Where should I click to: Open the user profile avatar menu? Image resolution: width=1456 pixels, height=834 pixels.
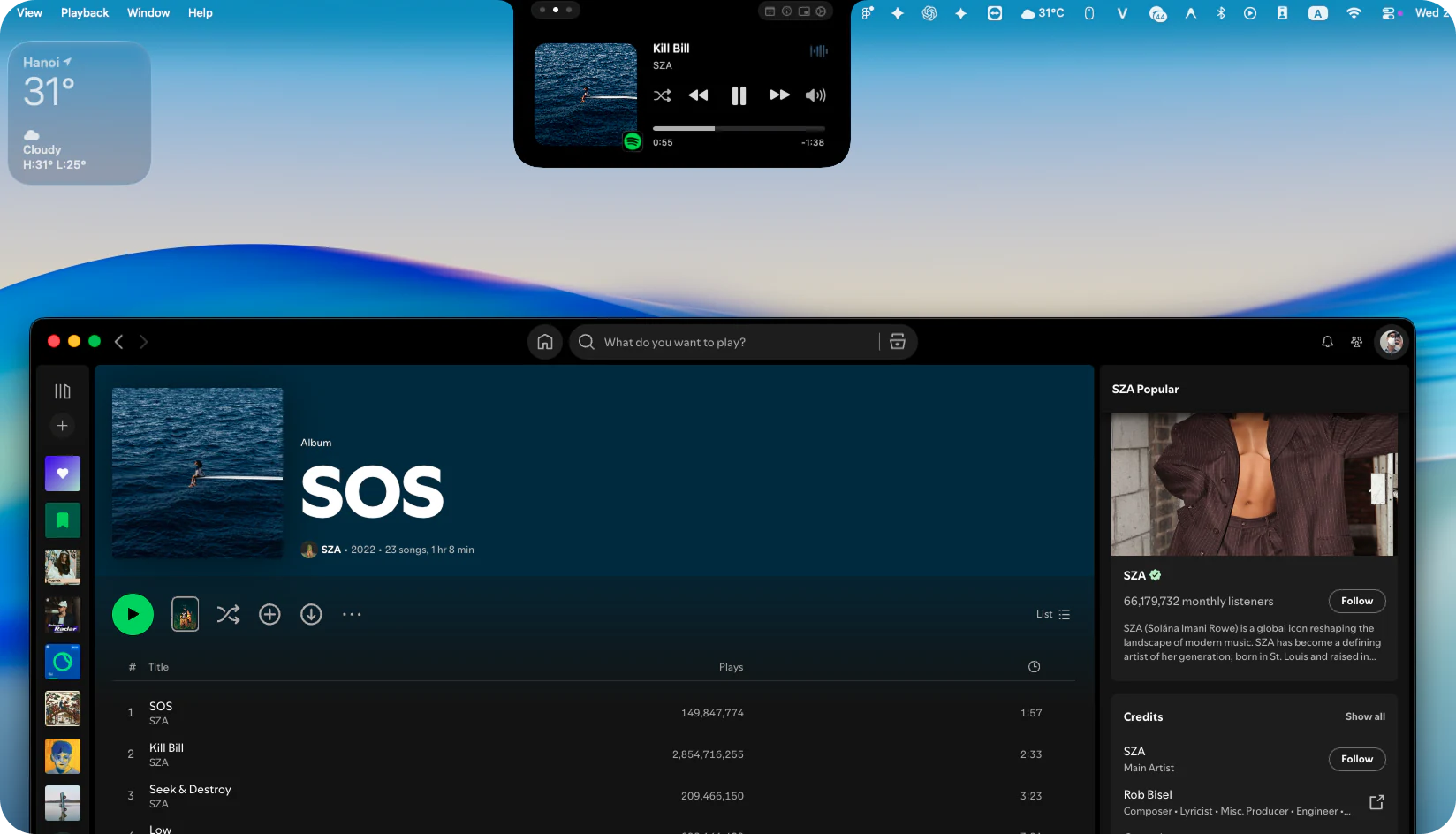[1392, 342]
